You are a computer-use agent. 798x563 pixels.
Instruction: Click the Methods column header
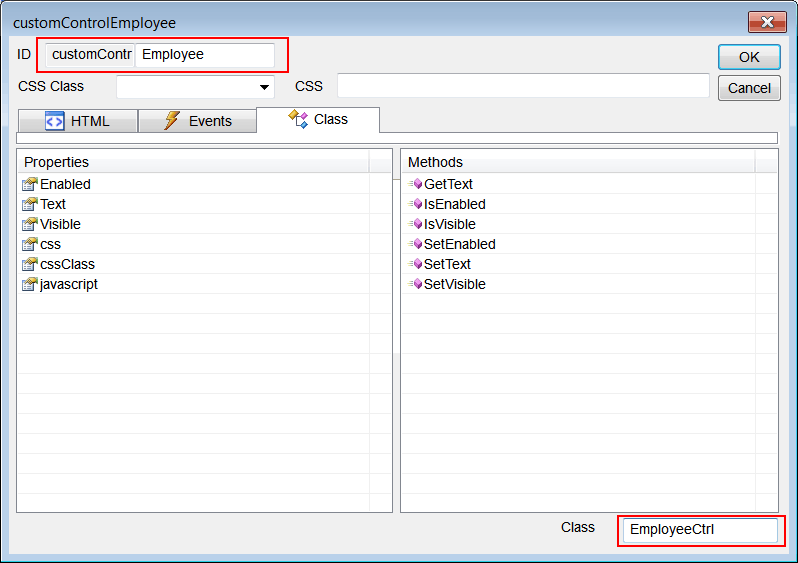578,162
